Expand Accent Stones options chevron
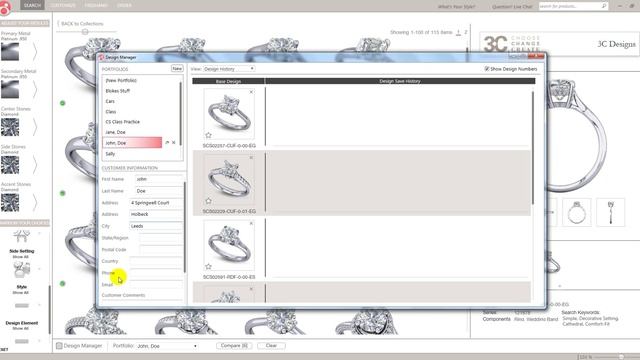Viewport: 640px width, 360px height. coord(34,202)
